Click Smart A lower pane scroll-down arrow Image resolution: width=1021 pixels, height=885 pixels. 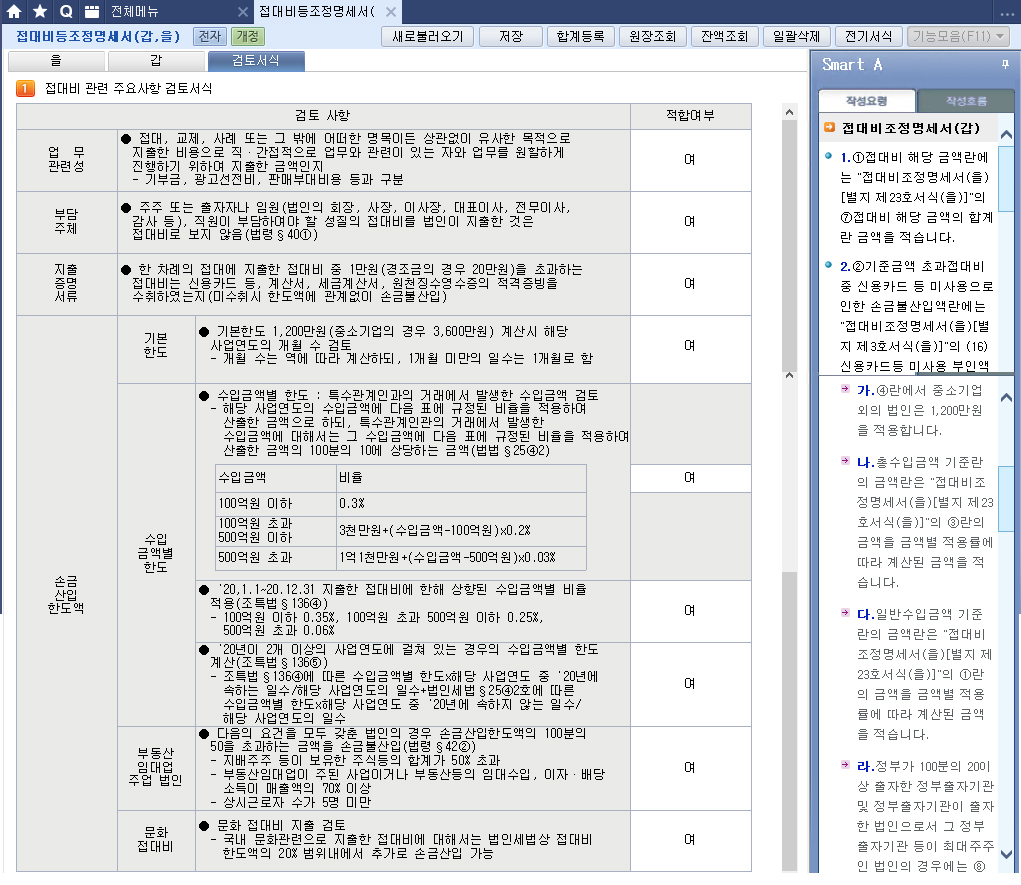[x=1006, y=854]
